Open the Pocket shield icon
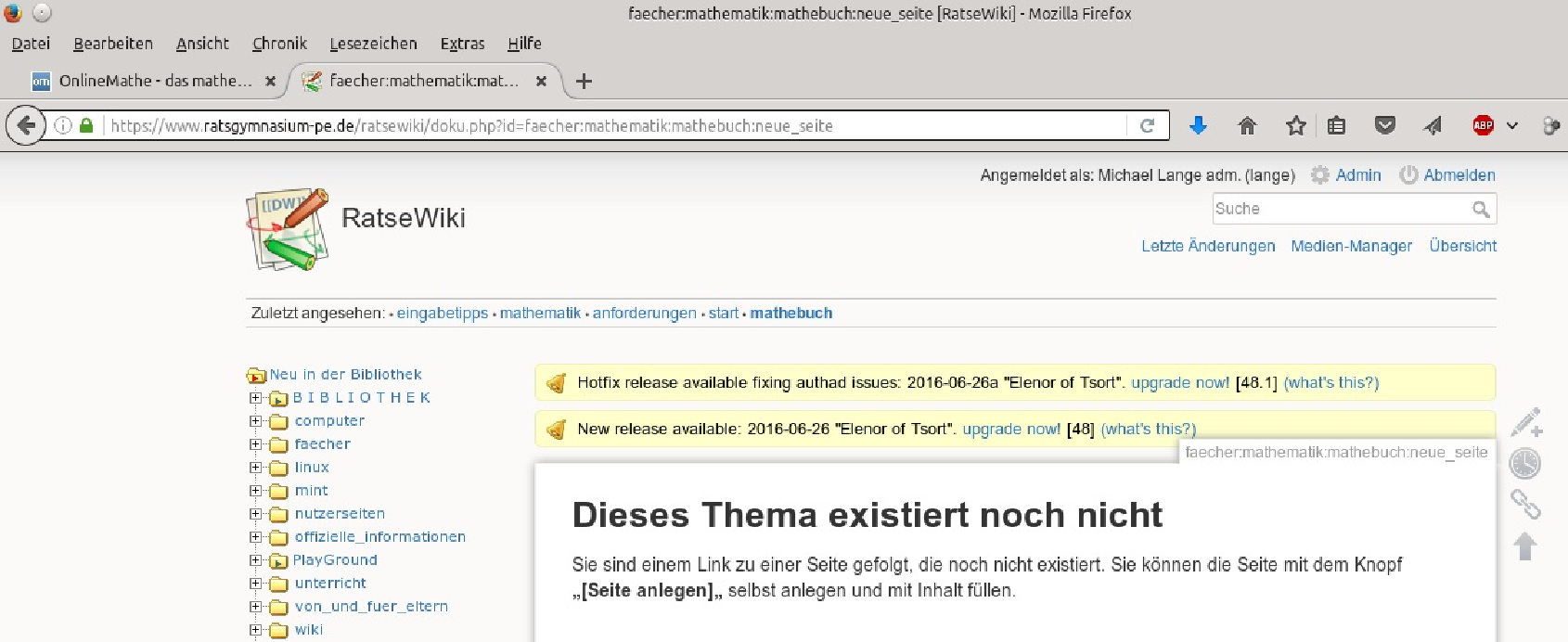Screen dimensions: 1568x642 click(x=1384, y=125)
